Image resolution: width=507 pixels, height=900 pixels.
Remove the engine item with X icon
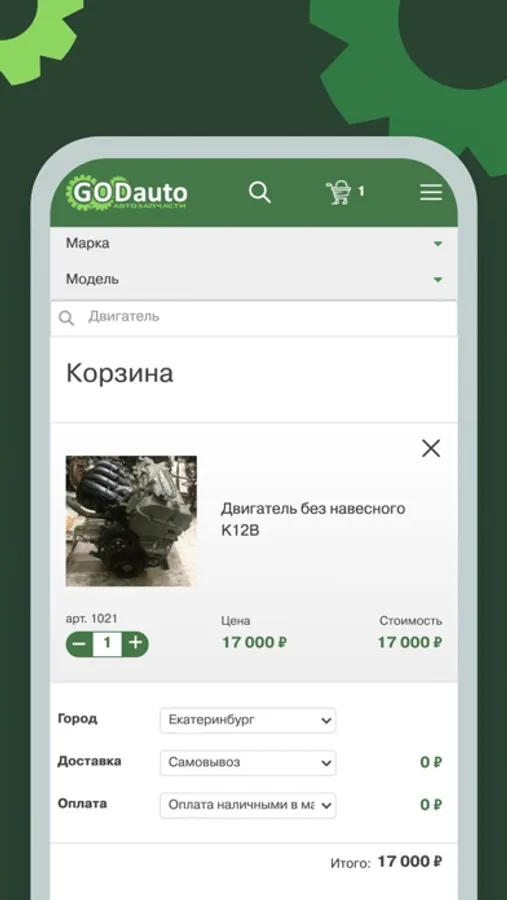pyautogui.click(x=431, y=448)
